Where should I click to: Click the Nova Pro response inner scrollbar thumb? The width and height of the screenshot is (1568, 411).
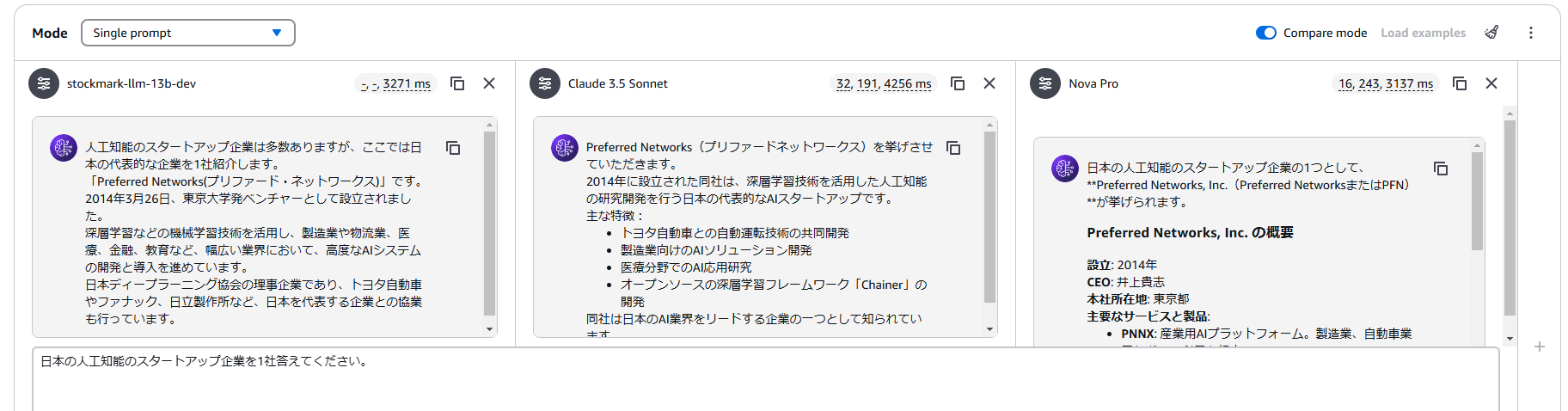1478,201
